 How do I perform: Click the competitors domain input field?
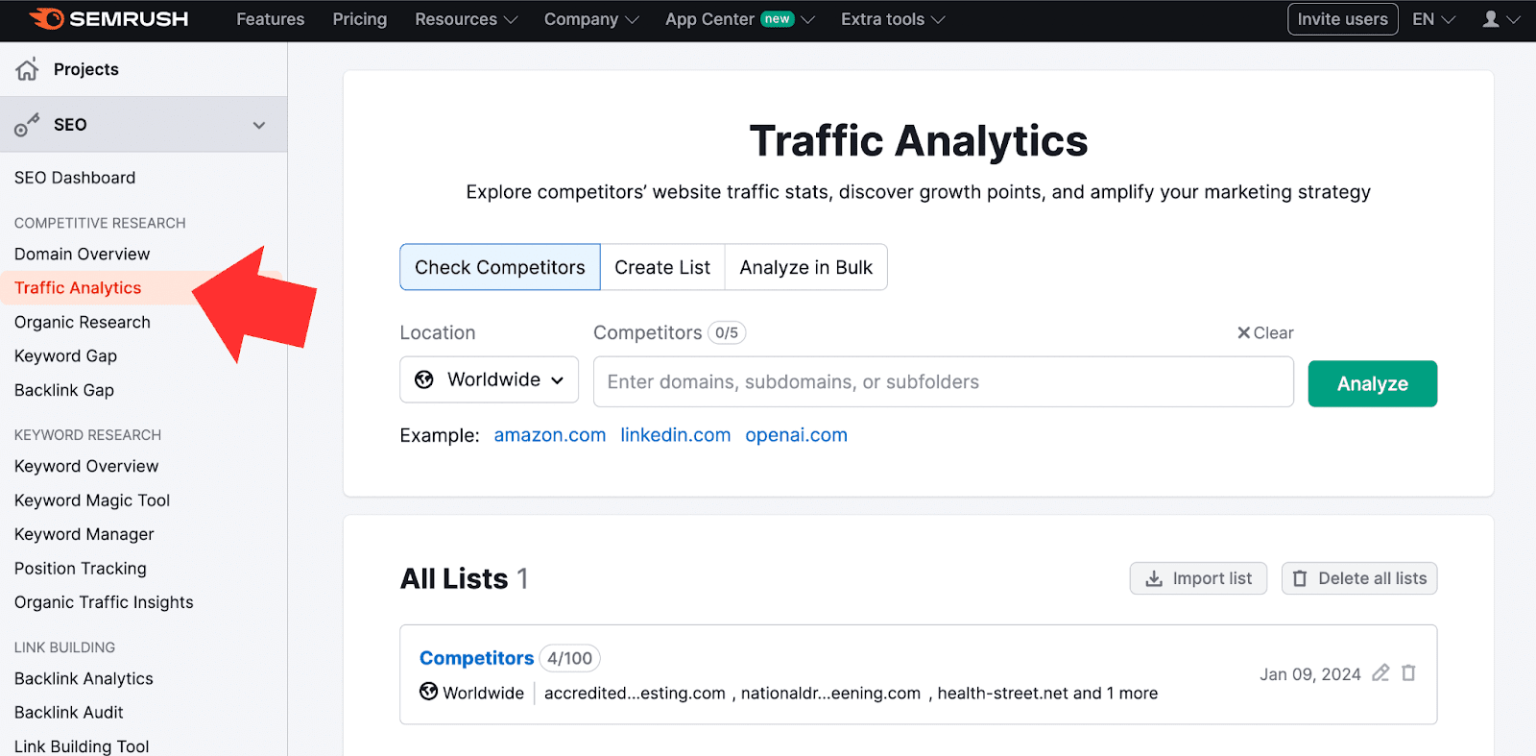[943, 382]
